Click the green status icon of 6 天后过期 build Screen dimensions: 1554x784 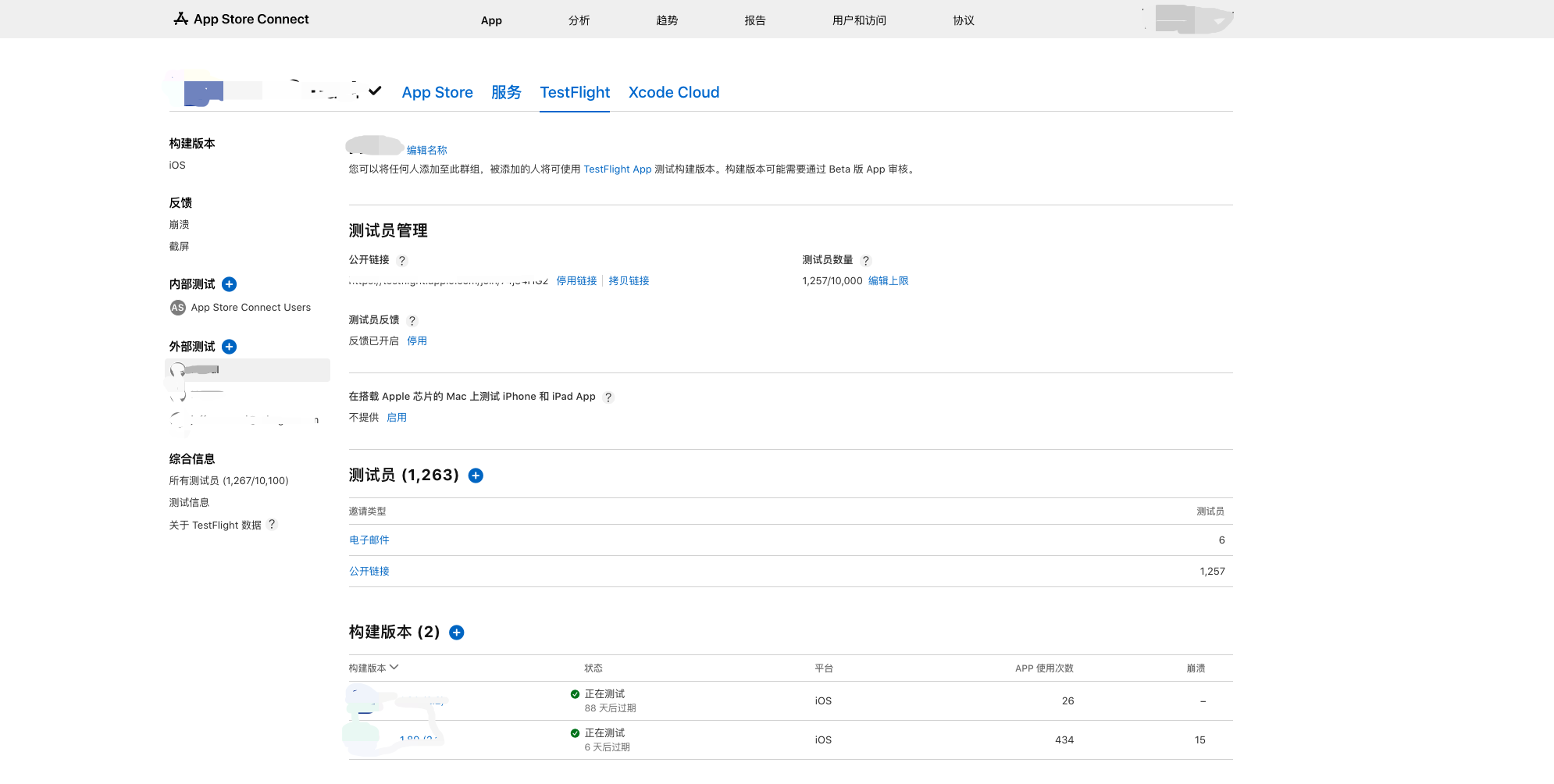(x=575, y=733)
